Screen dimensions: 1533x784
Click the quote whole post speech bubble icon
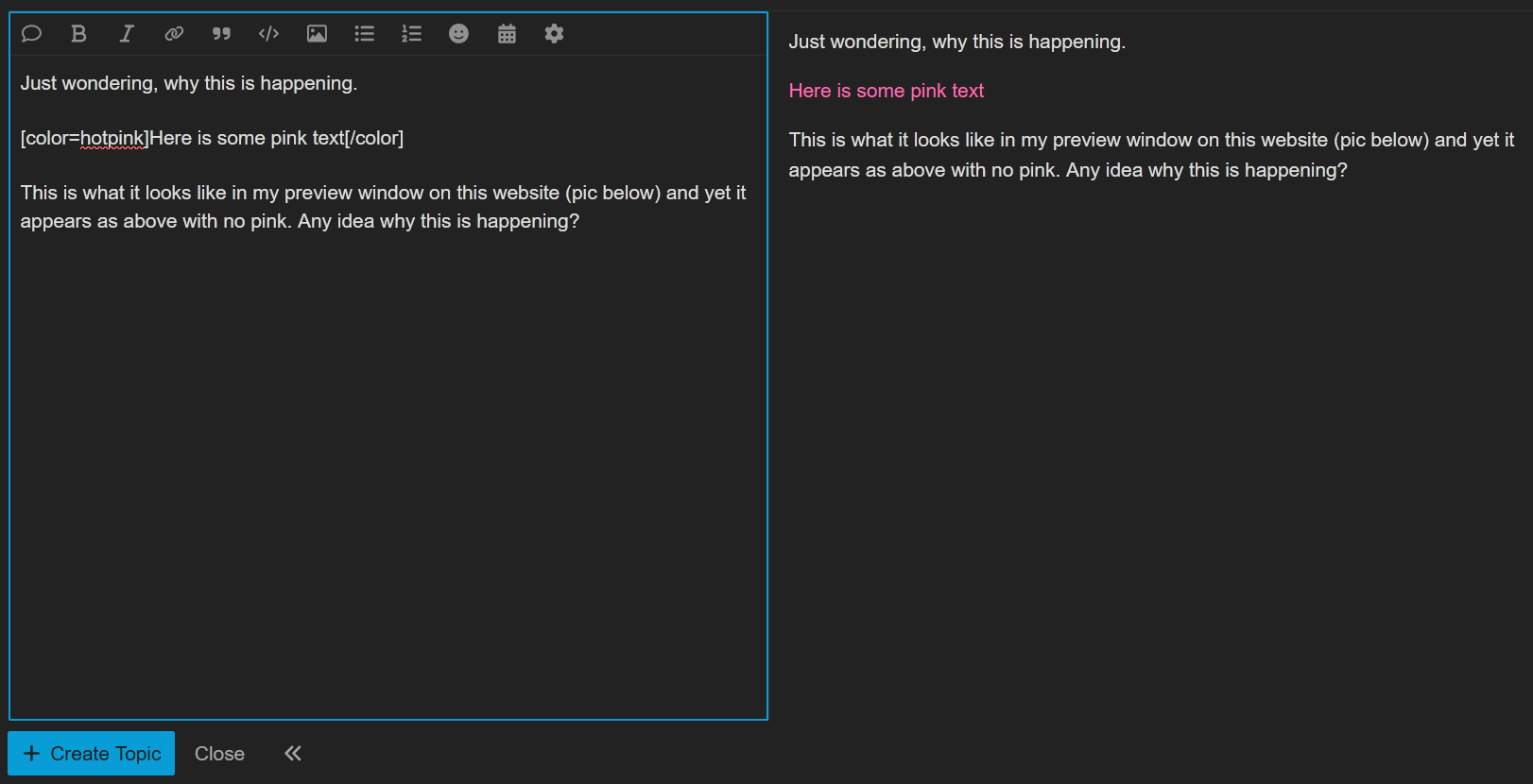click(x=31, y=34)
